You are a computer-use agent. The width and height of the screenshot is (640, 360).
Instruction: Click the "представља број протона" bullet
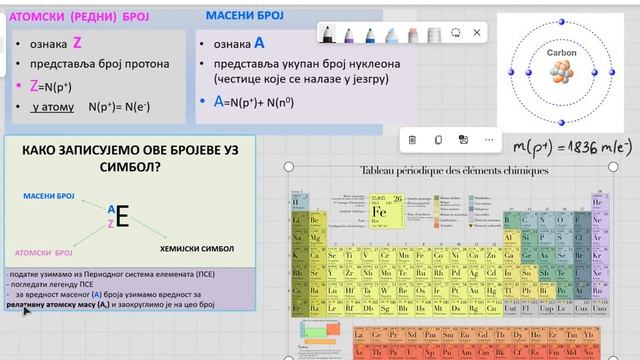[x=100, y=64]
